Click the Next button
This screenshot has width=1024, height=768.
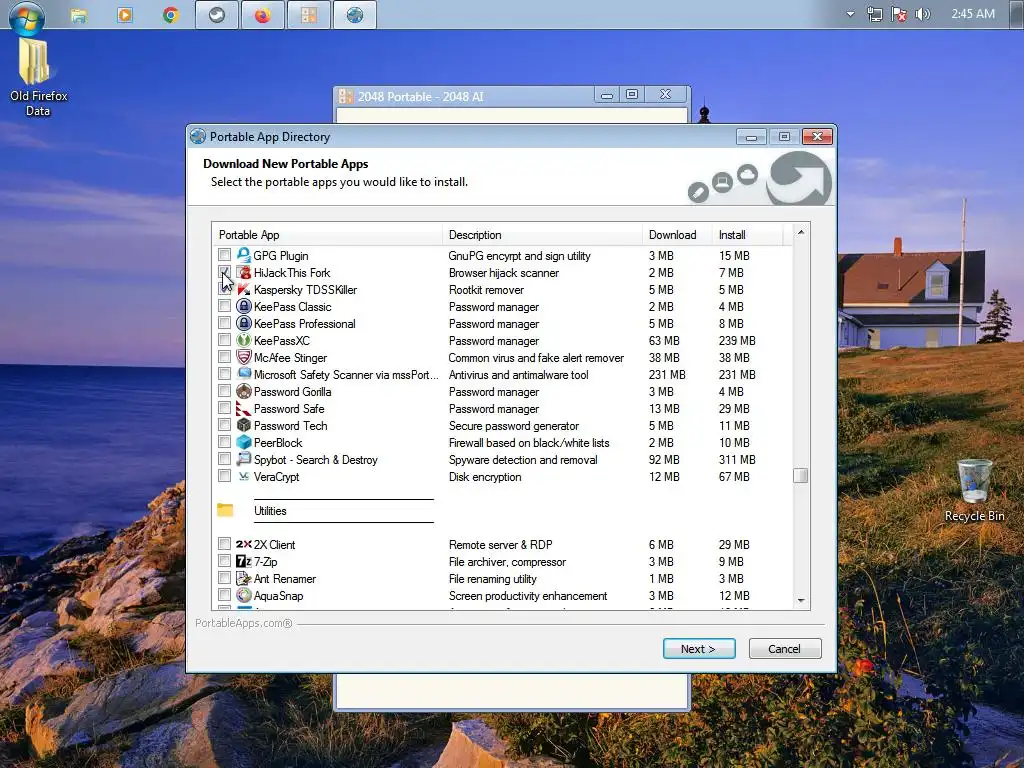point(699,648)
